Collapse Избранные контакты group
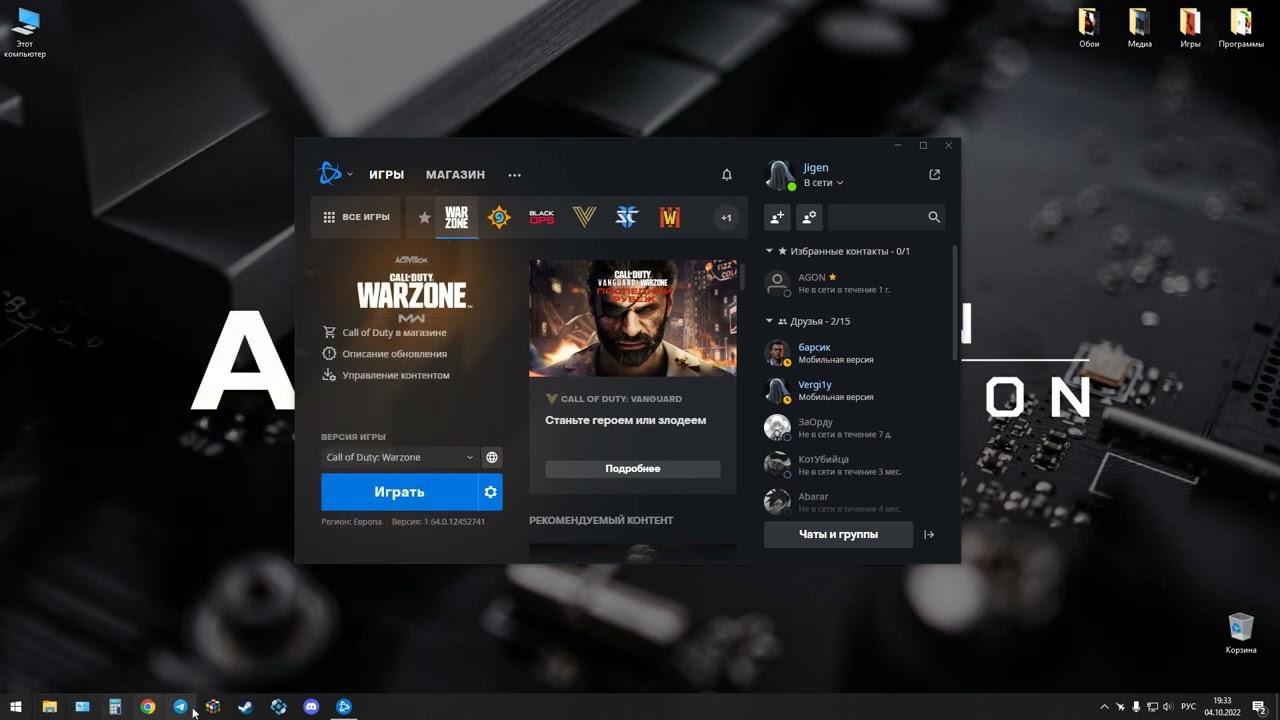1280x720 pixels. (x=769, y=251)
